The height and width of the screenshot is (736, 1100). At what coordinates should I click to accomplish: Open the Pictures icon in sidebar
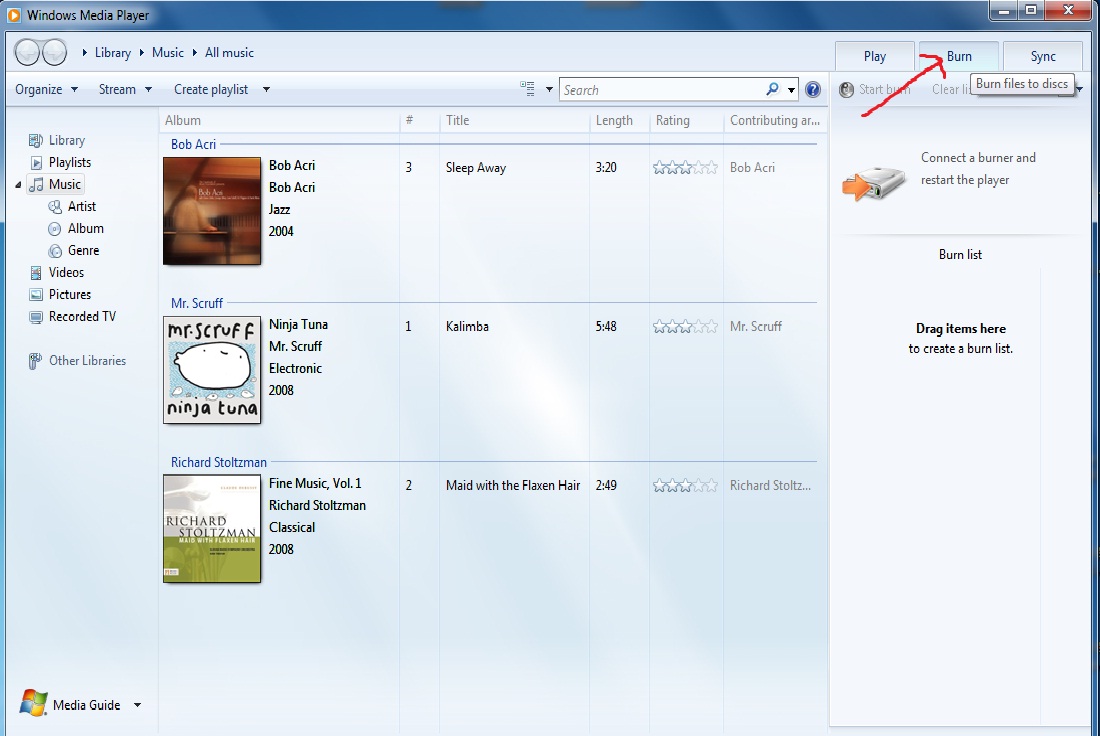(x=36, y=295)
